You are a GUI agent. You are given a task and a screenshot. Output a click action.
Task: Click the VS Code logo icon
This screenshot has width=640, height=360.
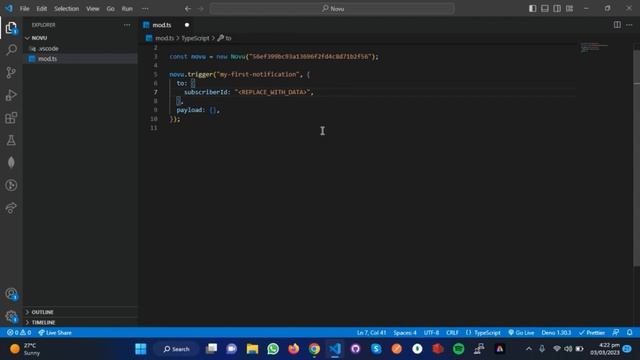(x=9, y=9)
